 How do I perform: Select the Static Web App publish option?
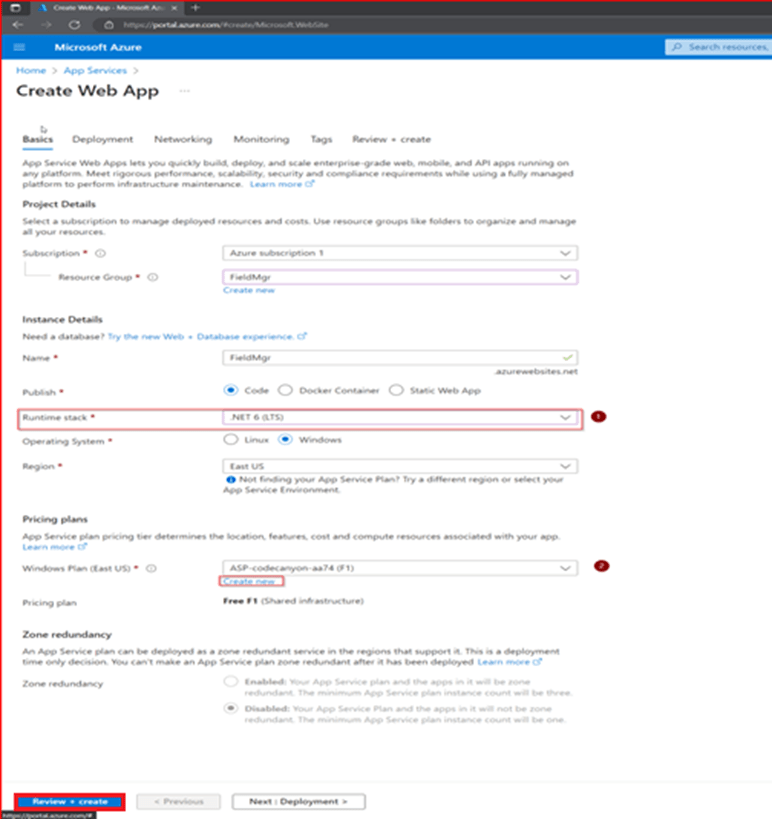coord(396,390)
